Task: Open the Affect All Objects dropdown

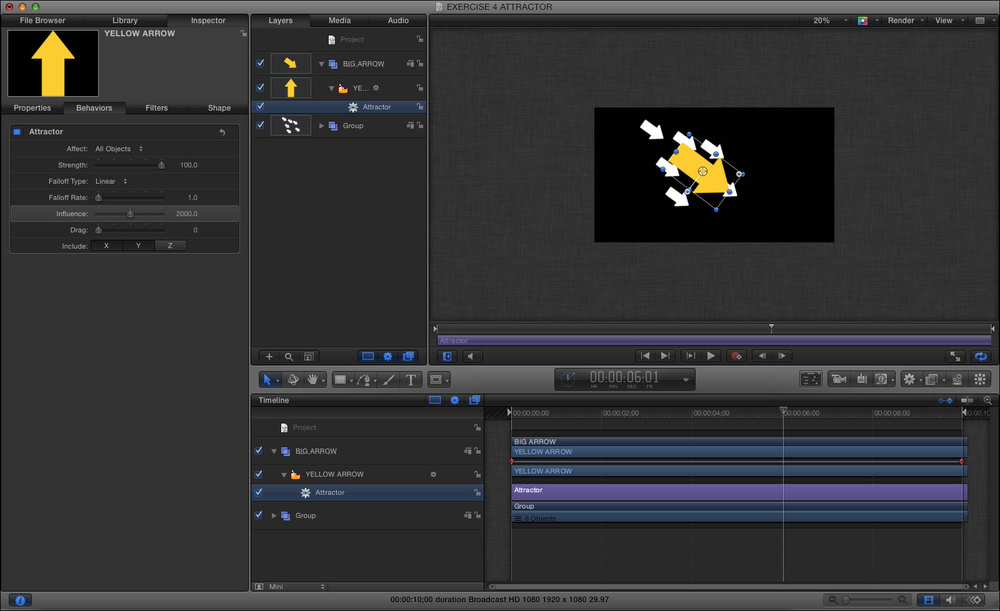Action: 119,149
